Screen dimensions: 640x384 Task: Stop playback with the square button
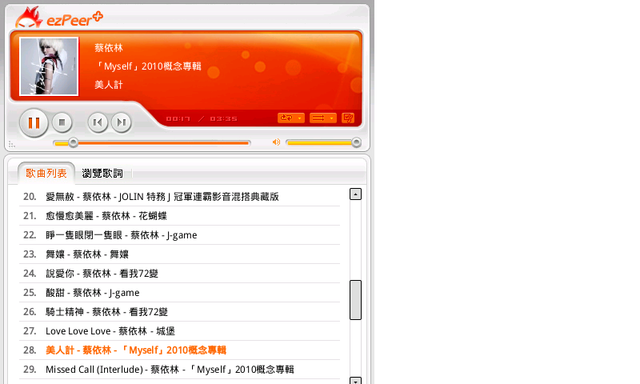click(x=62, y=122)
